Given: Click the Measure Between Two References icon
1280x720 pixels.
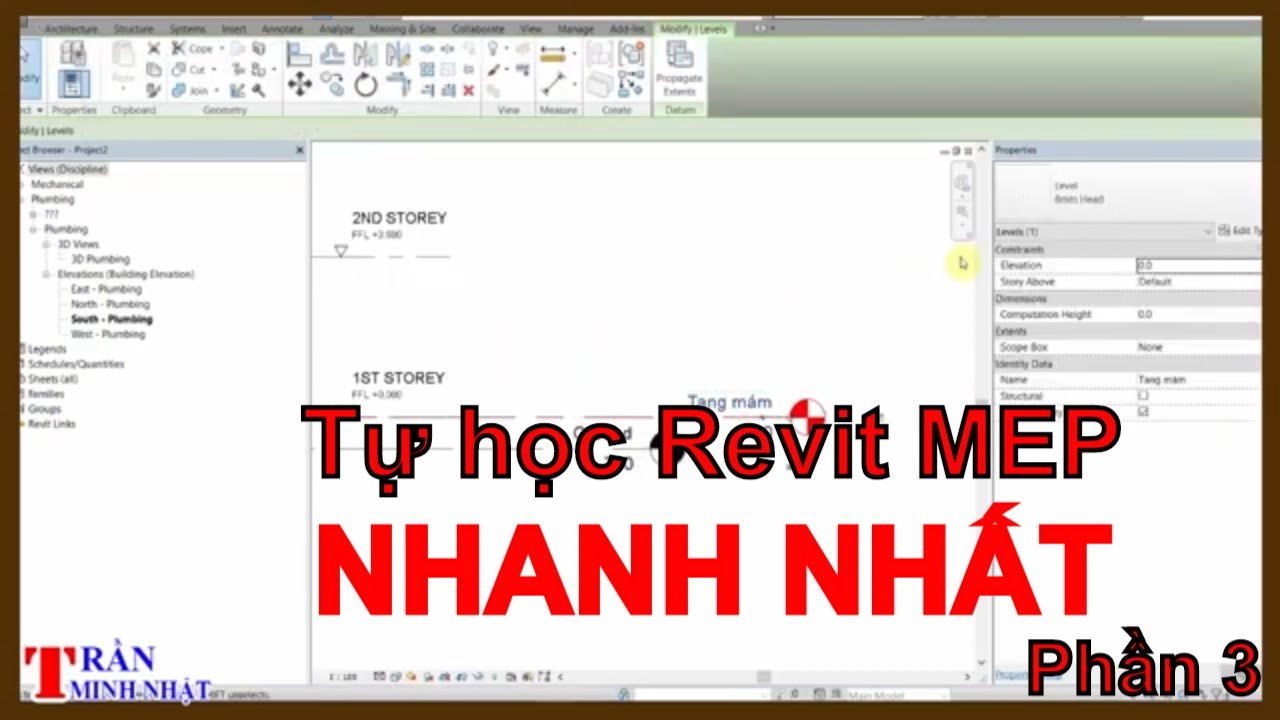Looking at the screenshot, I should coord(552,55).
